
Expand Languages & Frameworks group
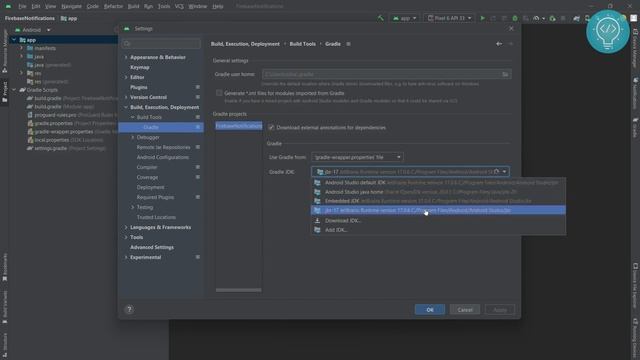[126, 227]
